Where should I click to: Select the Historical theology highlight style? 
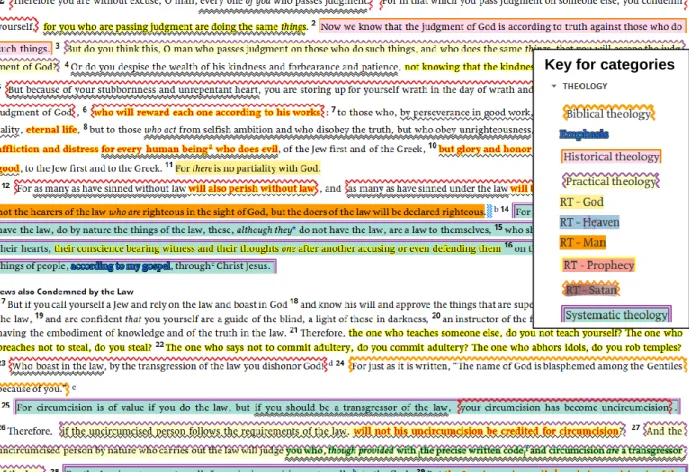point(611,157)
